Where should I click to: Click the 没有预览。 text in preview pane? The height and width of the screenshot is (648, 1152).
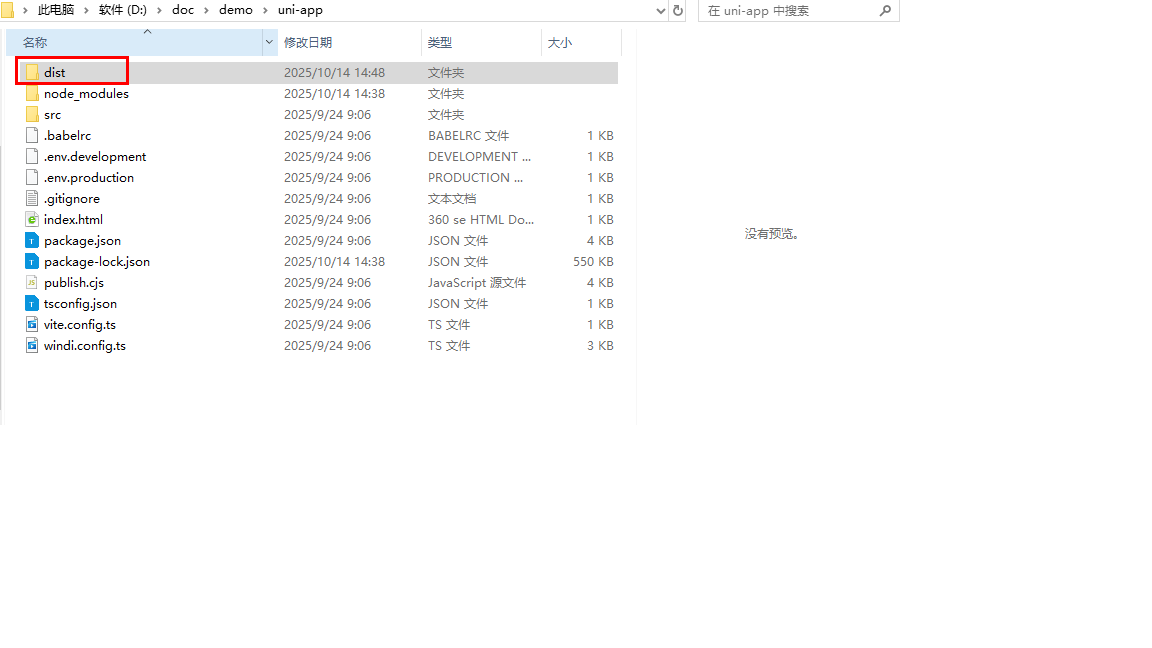point(771,233)
